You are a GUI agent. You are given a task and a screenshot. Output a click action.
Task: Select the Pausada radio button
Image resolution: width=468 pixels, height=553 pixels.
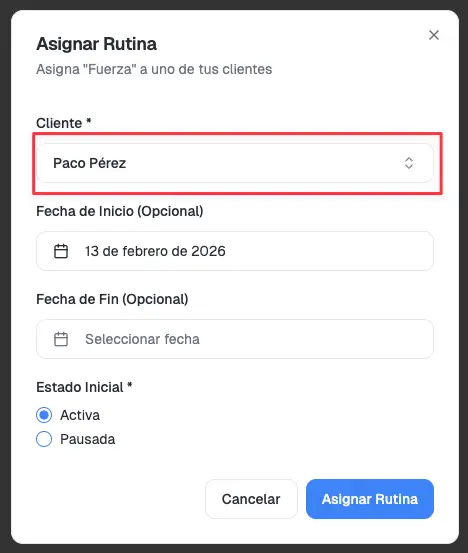(x=44, y=439)
